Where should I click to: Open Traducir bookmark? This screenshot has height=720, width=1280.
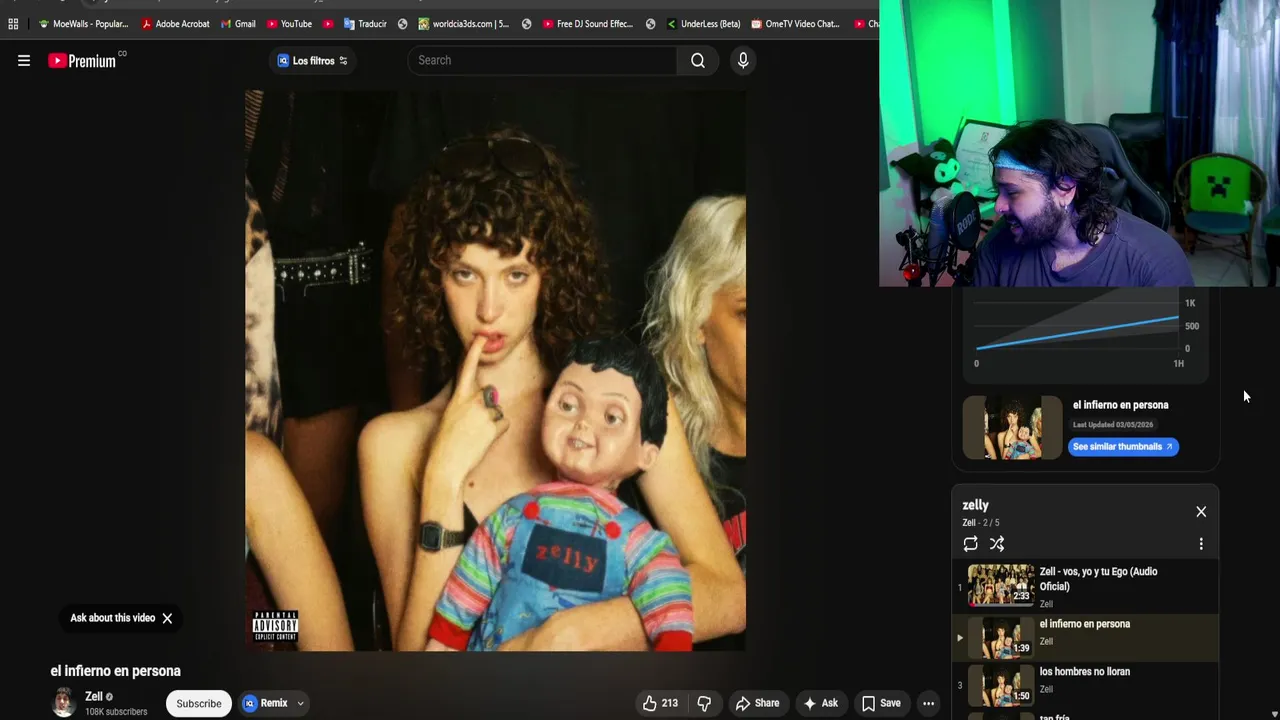[365, 24]
